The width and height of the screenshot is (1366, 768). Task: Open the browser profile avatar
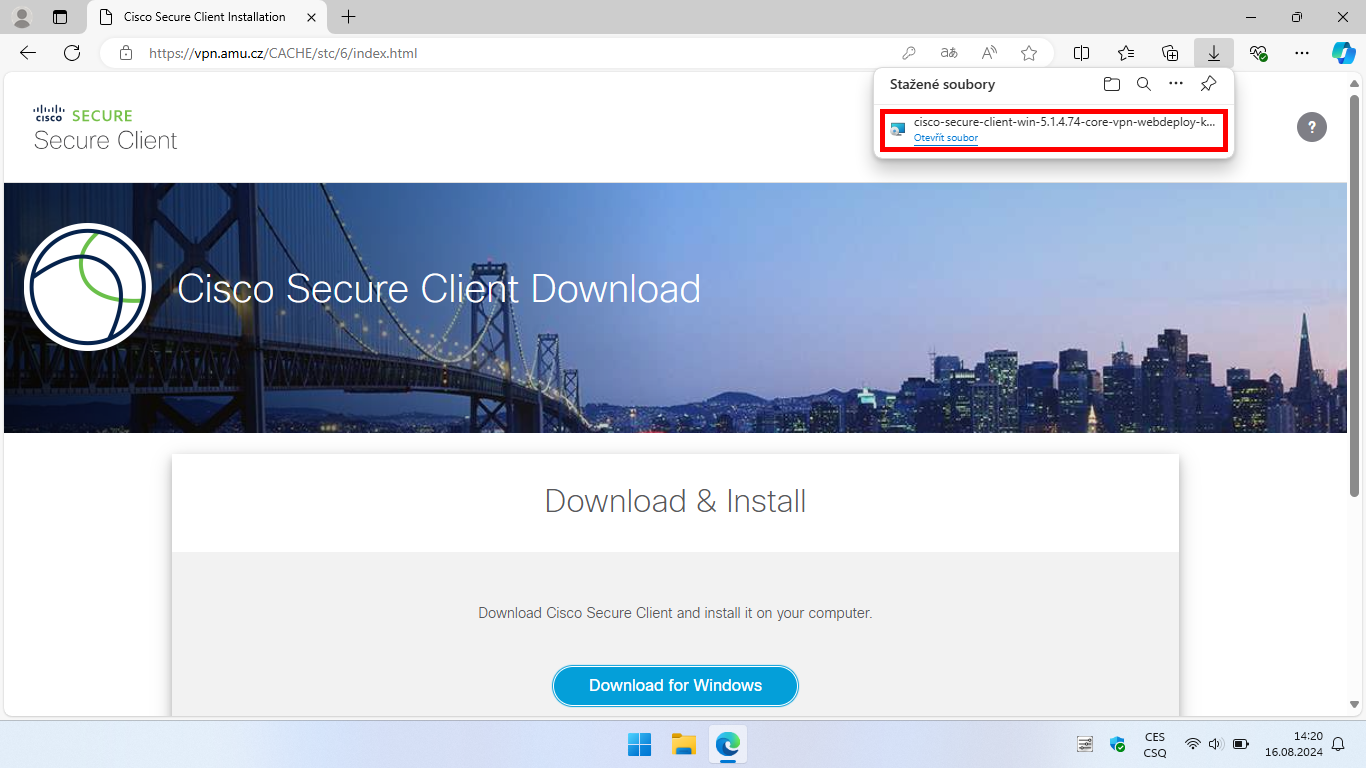[x=22, y=17]
